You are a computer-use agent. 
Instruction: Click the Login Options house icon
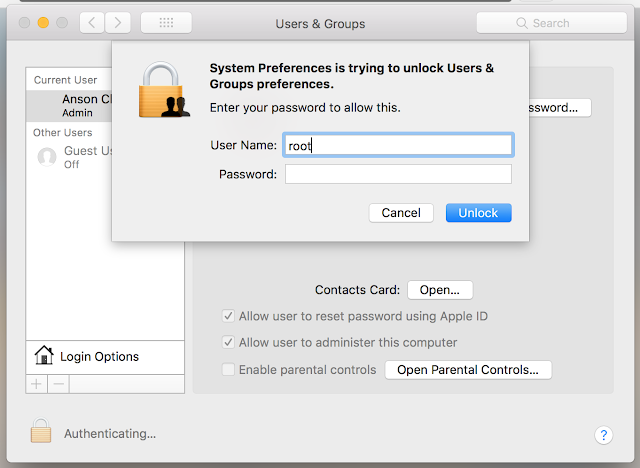[43, 356]
